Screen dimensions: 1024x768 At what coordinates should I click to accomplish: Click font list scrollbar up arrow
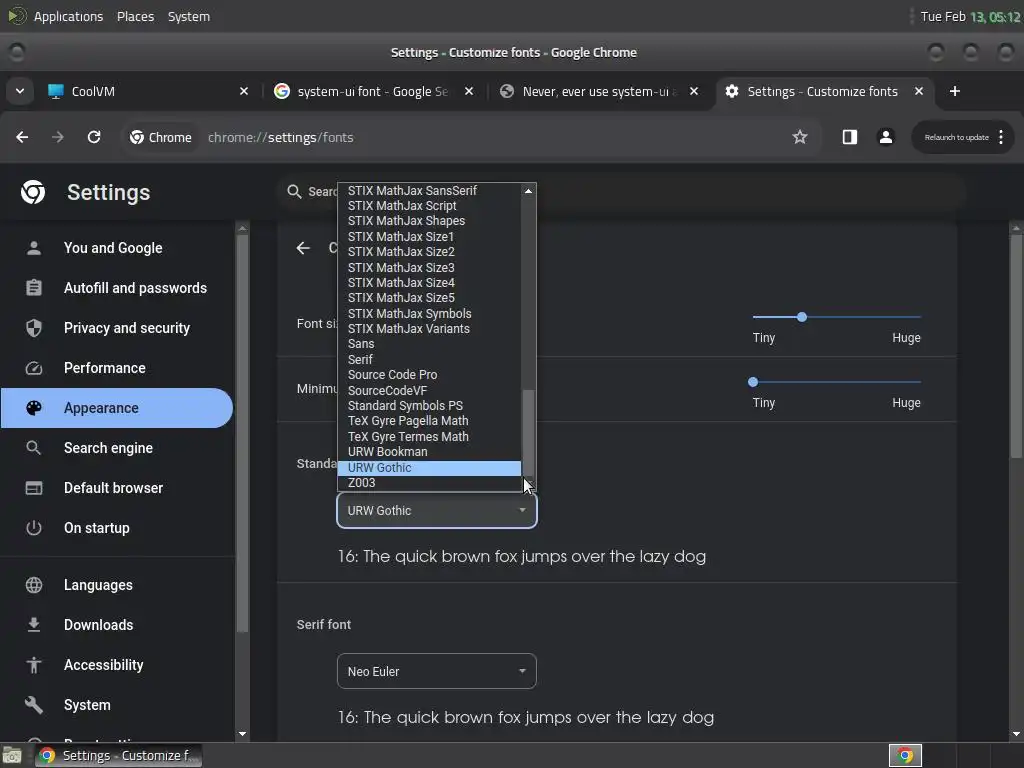[x=528, y=191]
